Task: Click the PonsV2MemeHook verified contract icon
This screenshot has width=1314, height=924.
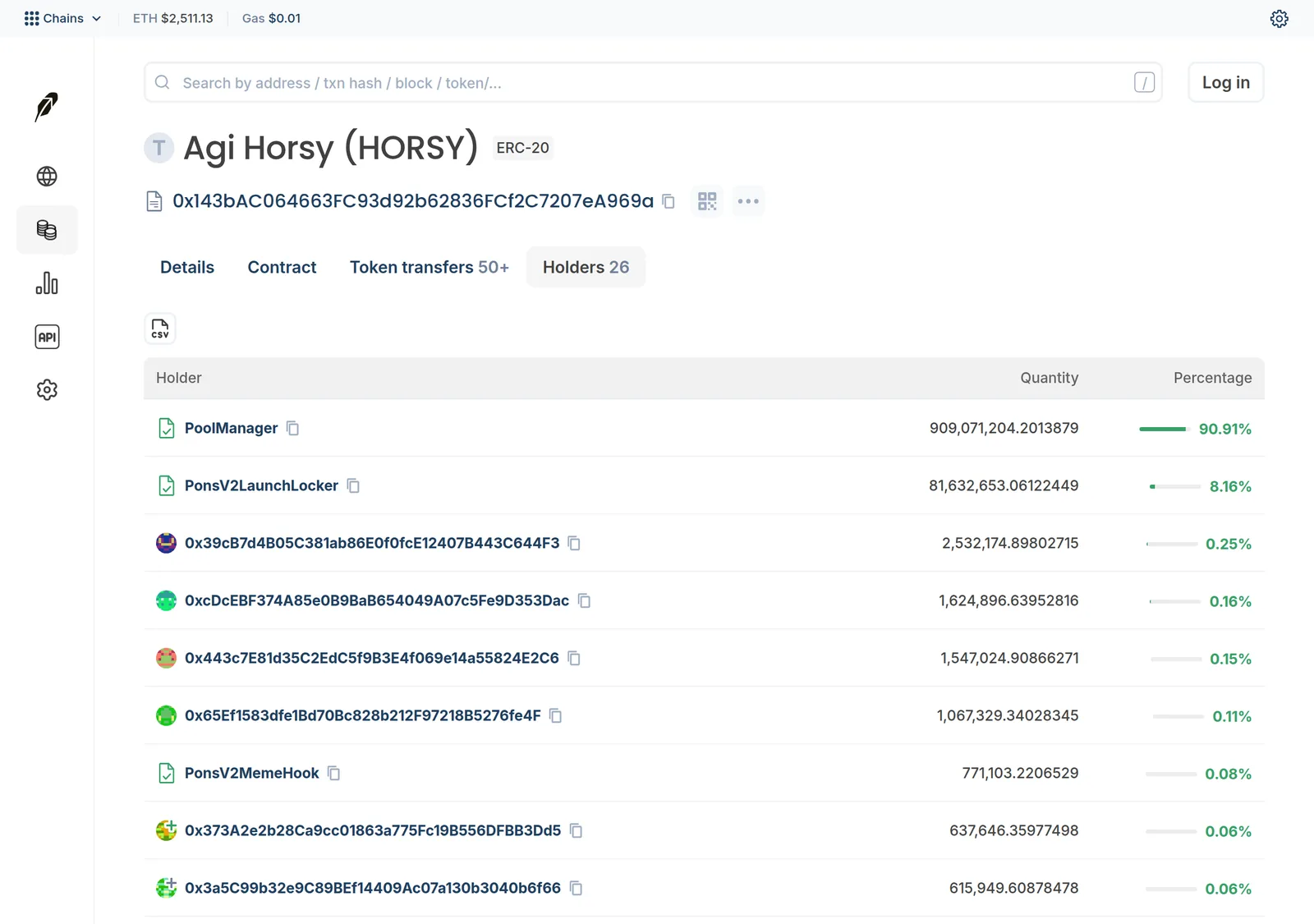Action: click(166, 773)
